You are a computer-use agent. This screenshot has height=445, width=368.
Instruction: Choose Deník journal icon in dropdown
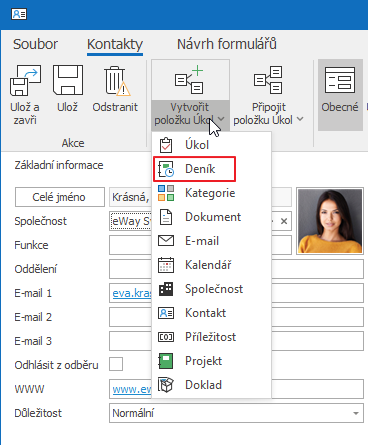click(166, 169)
